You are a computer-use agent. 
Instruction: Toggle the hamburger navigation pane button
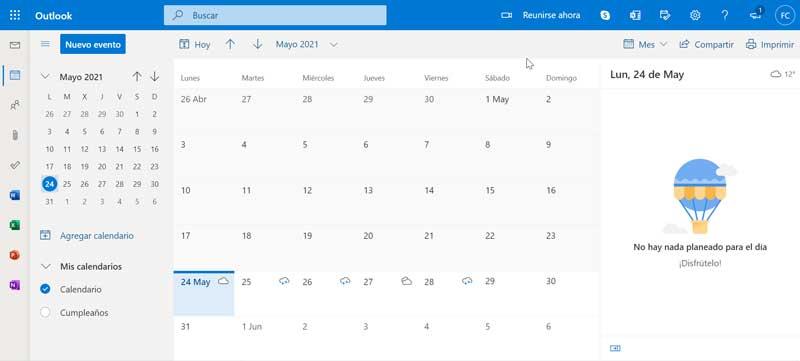tap(45, 44)
